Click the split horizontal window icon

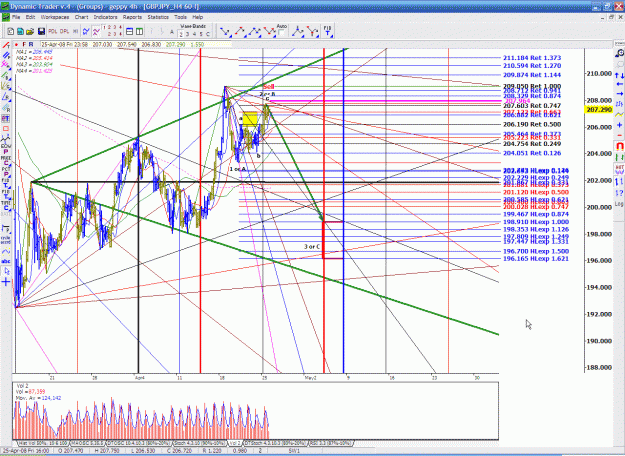coord(129,31)
